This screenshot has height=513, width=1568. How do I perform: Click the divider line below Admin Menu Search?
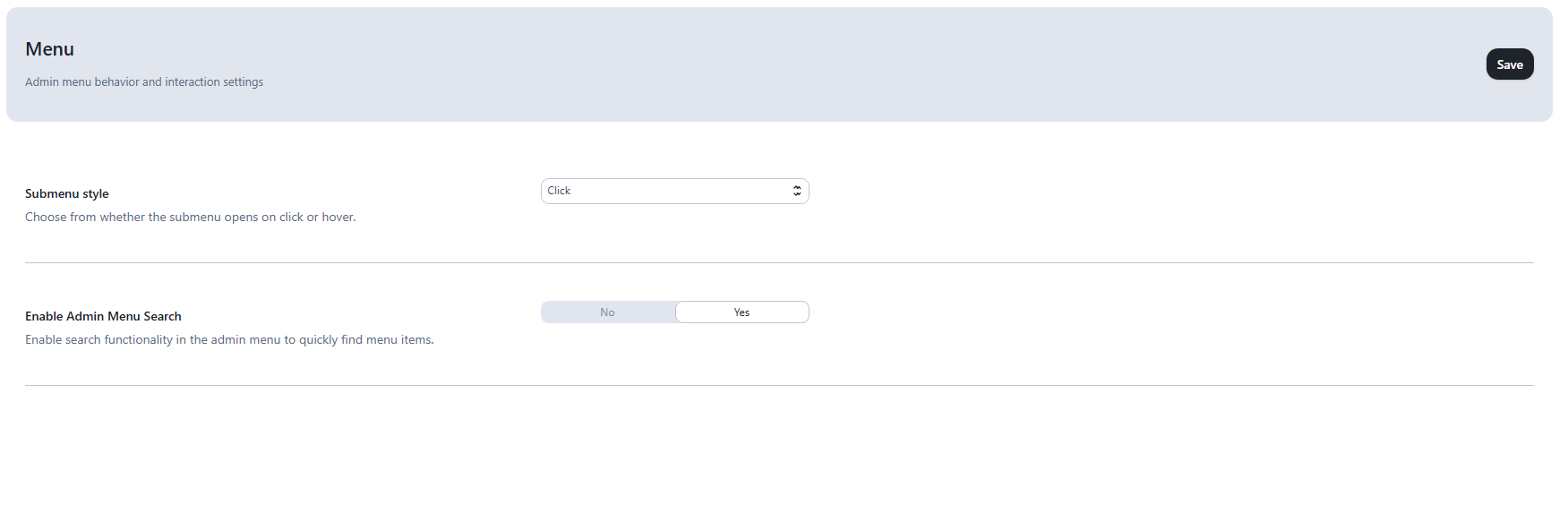point(779,385)
